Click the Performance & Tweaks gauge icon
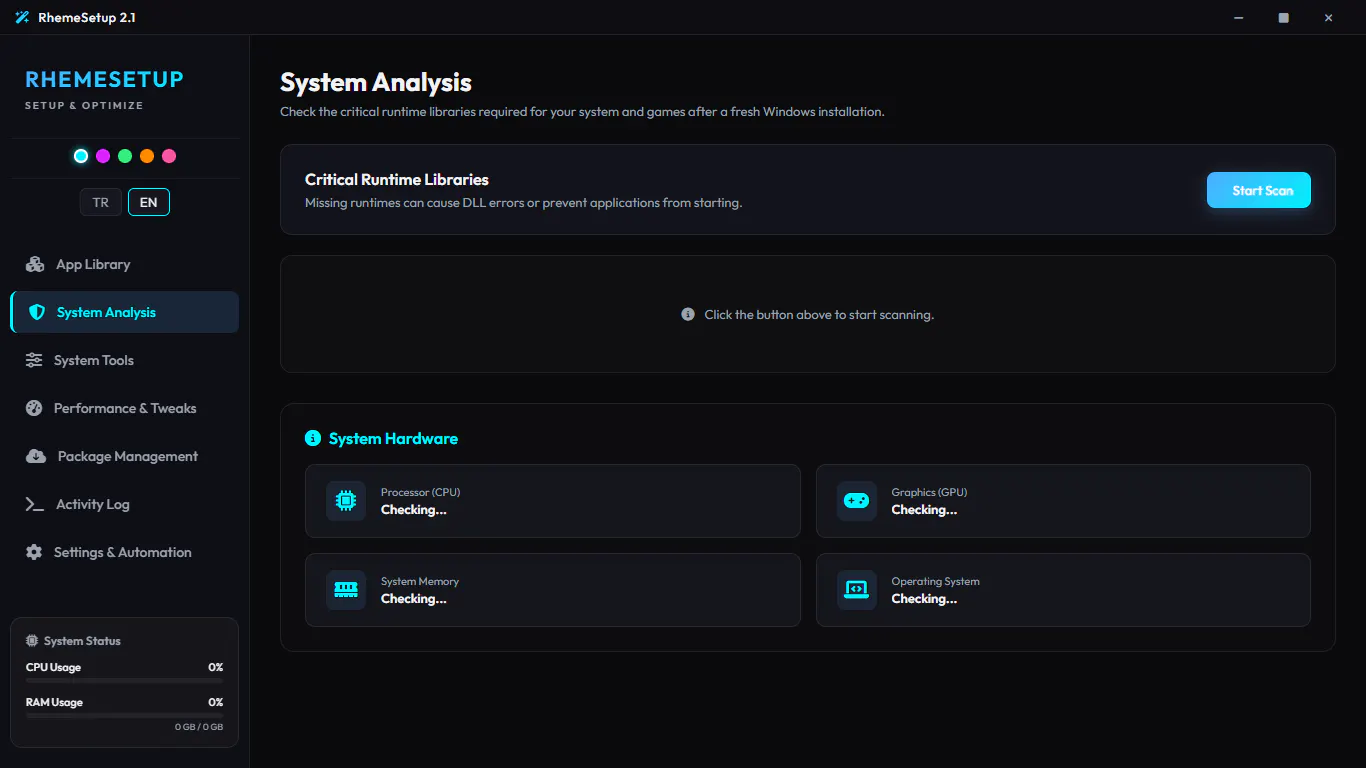Image resolution: width=1366 pixels, height=768 pixels. click(34, 408)
